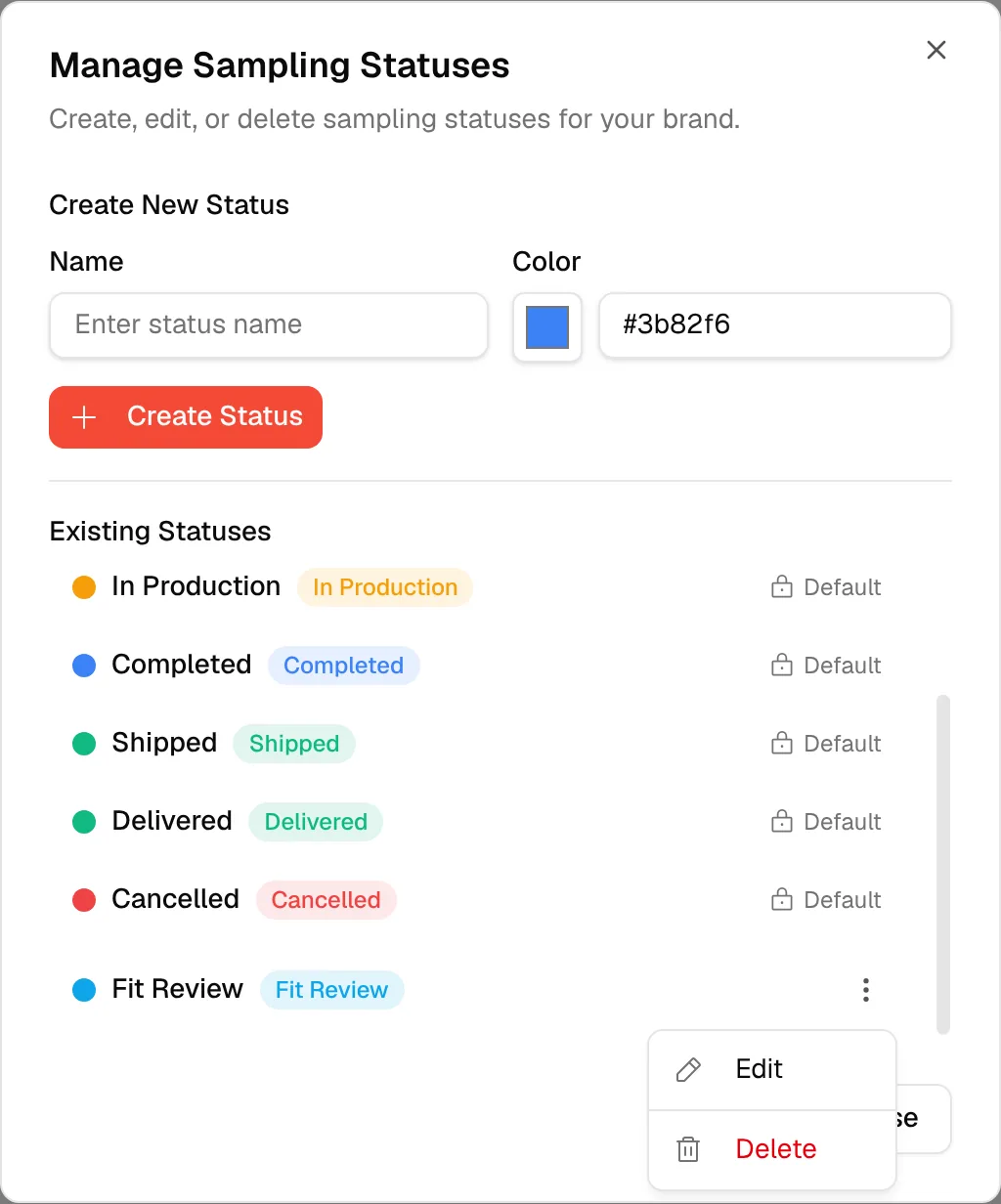Open the blue color picker swatch
Viewport: 1001px width, 1204px height.
tap(547, 326)
